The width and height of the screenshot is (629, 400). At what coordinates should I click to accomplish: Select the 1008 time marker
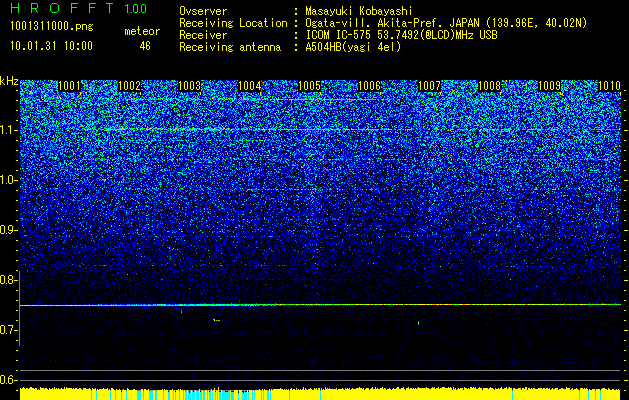pyautogui.click(x=489, y=86)
